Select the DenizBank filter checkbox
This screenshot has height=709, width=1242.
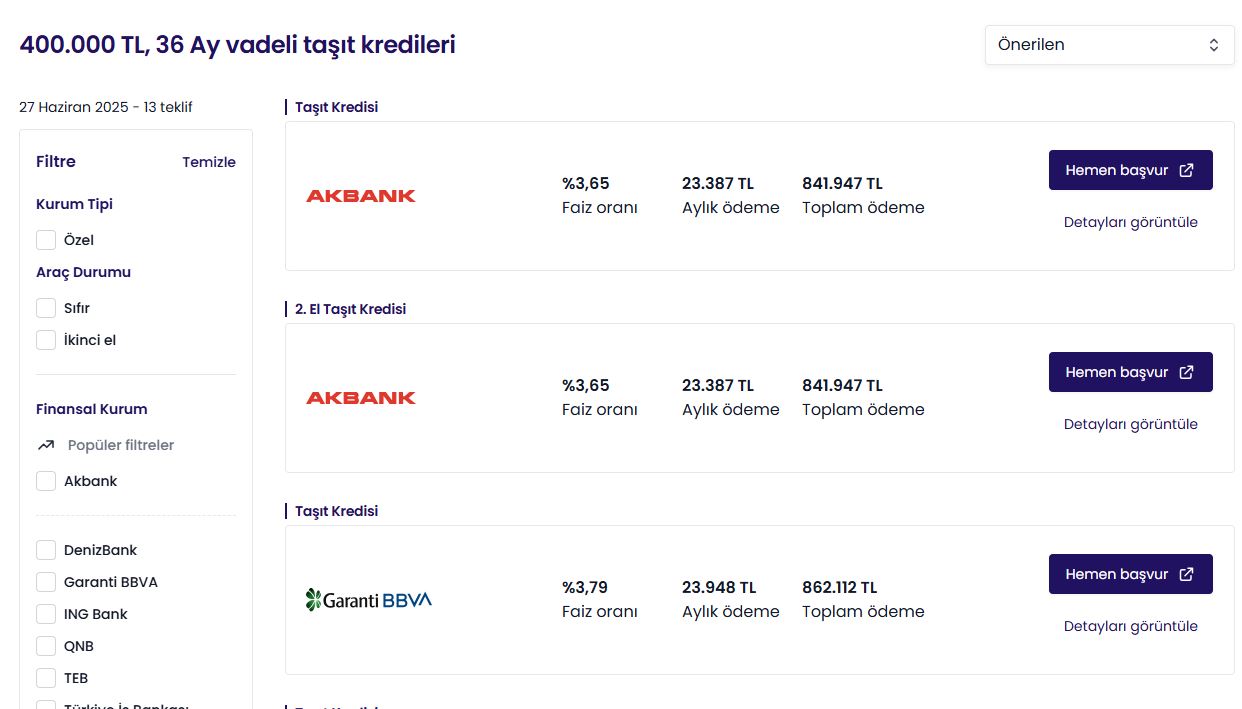point(46,550)
